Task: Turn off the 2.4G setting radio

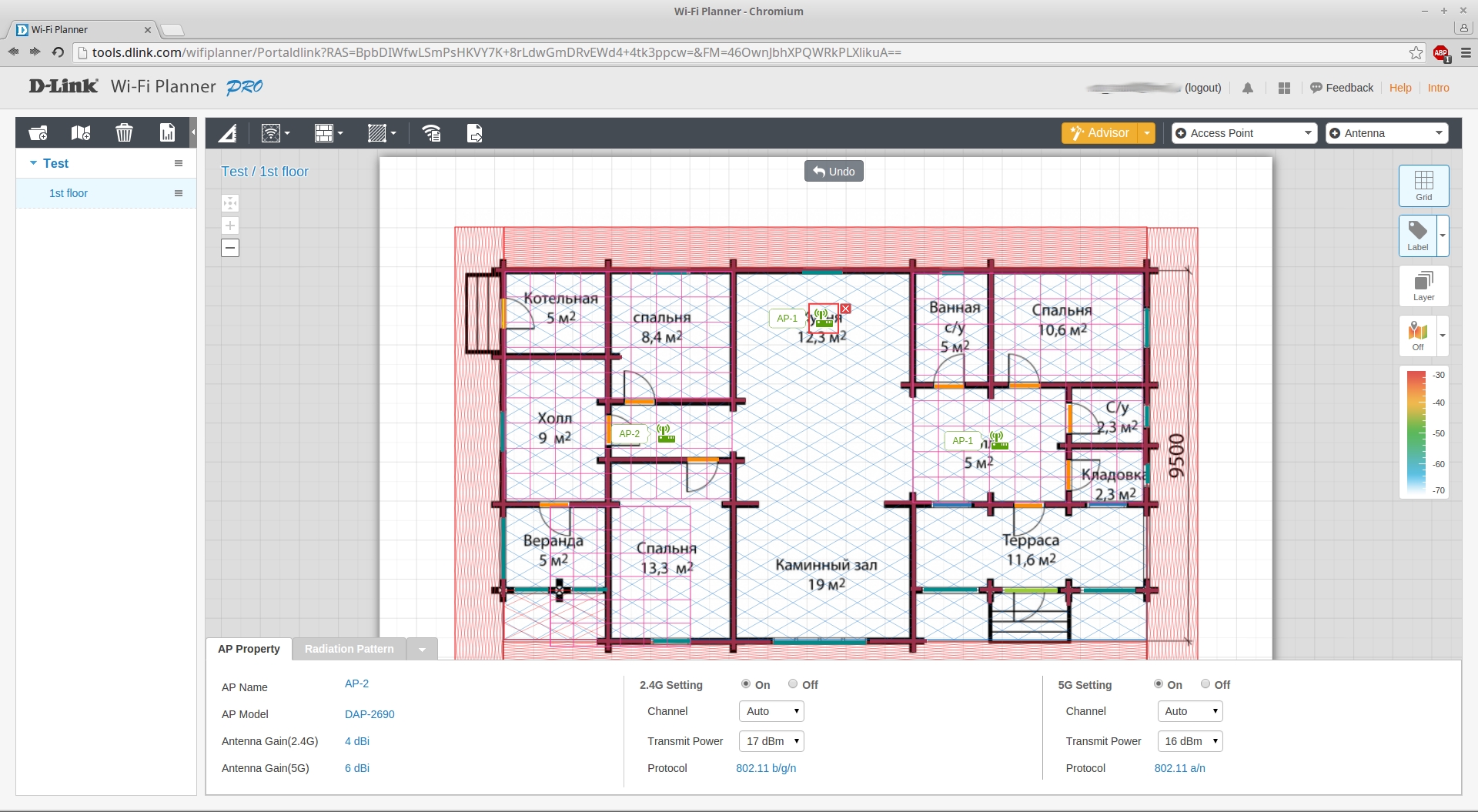Action: click(x=793, y=684)
